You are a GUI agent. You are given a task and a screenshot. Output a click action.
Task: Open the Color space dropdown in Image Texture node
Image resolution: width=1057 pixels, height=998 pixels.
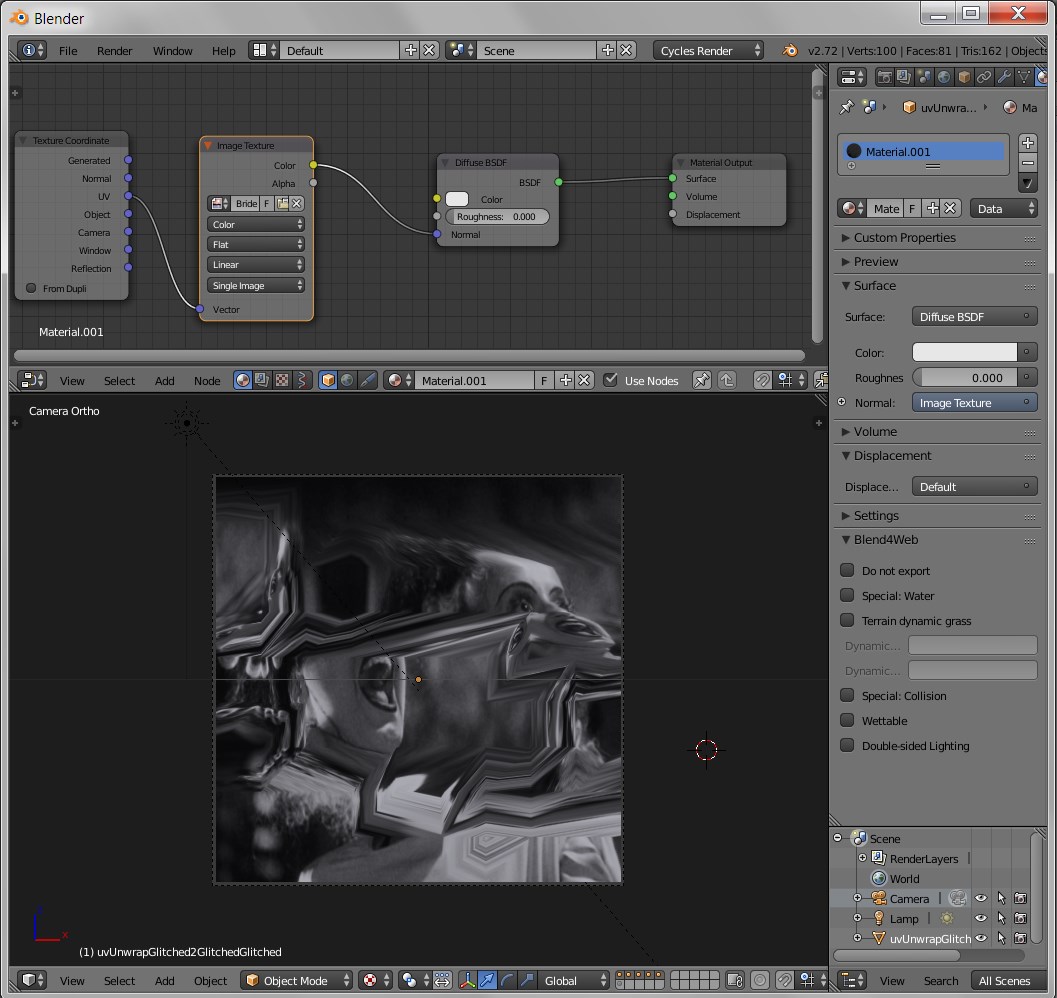(x=255, y=224)
